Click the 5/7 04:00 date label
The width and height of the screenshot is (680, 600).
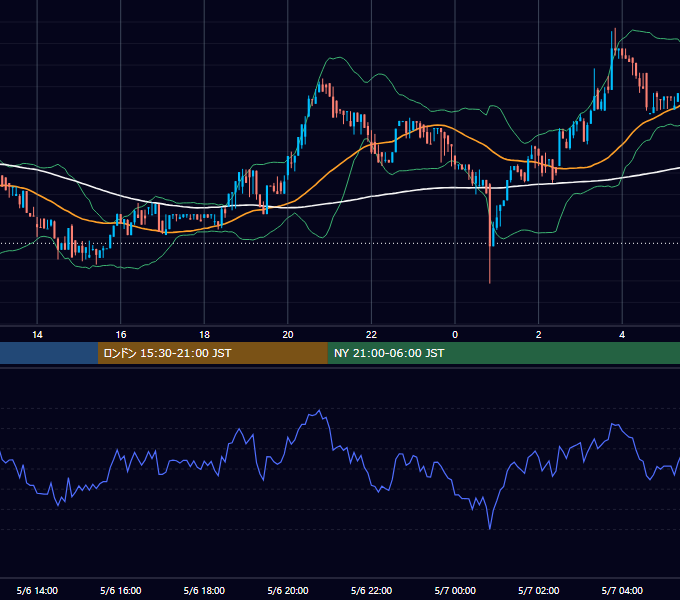click(x=622, y=590)
